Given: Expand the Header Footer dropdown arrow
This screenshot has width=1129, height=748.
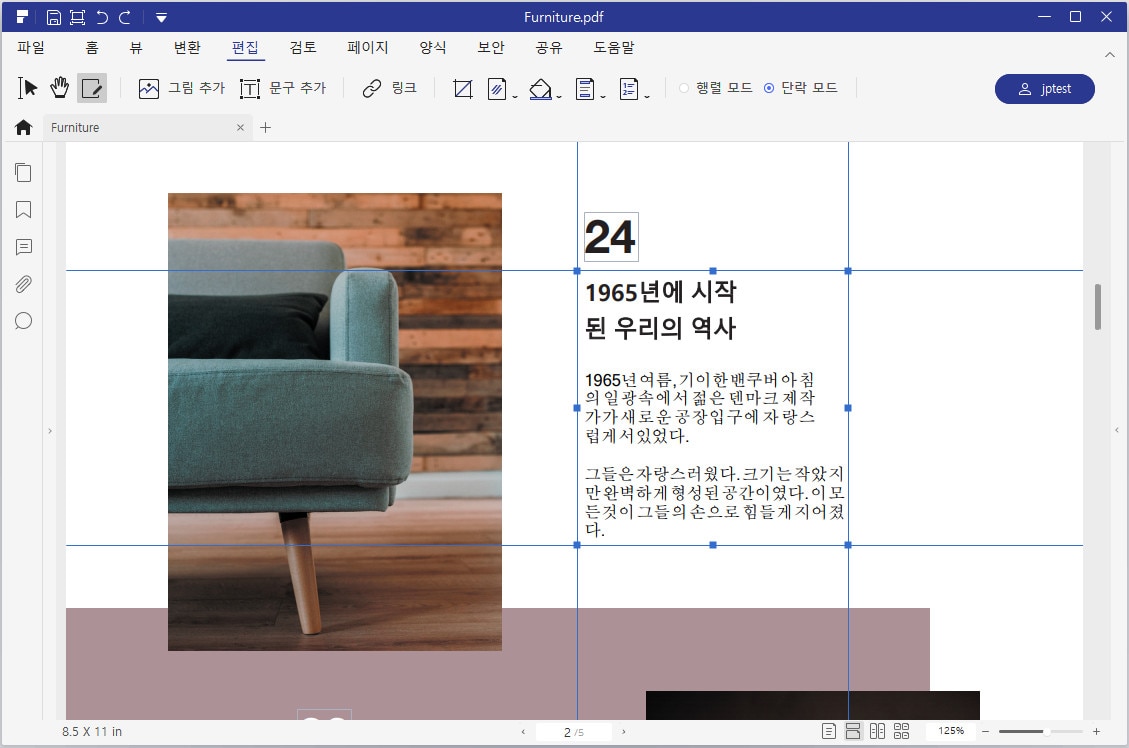Looking at the screenshot, I should tap(603, 96).
